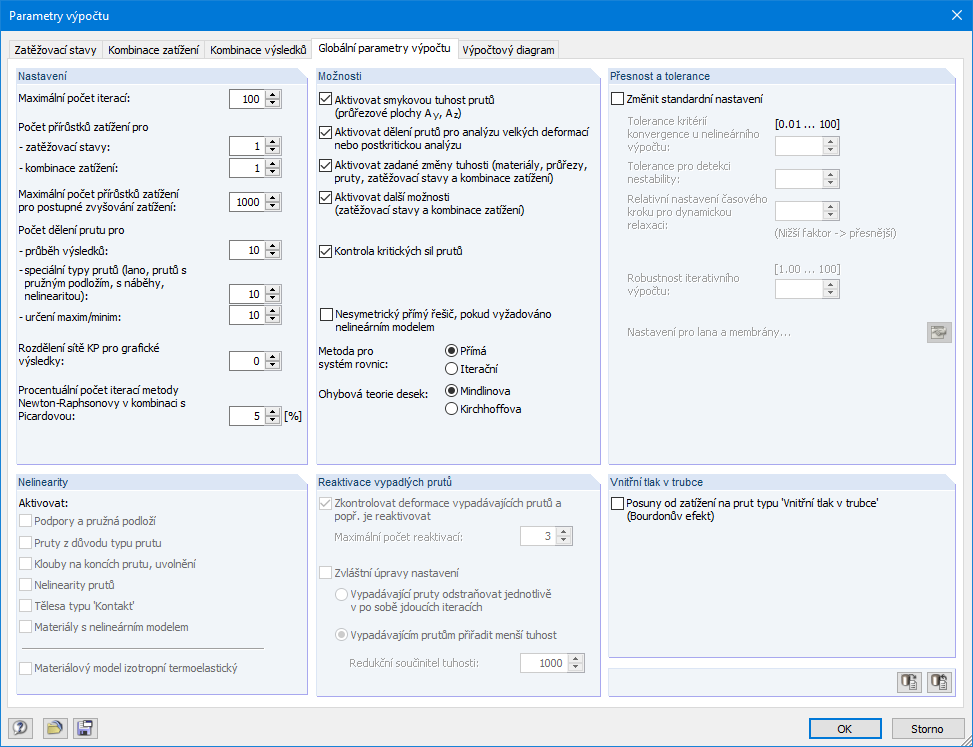Load saved settings with the folder icon

click(x=55, y=728)
